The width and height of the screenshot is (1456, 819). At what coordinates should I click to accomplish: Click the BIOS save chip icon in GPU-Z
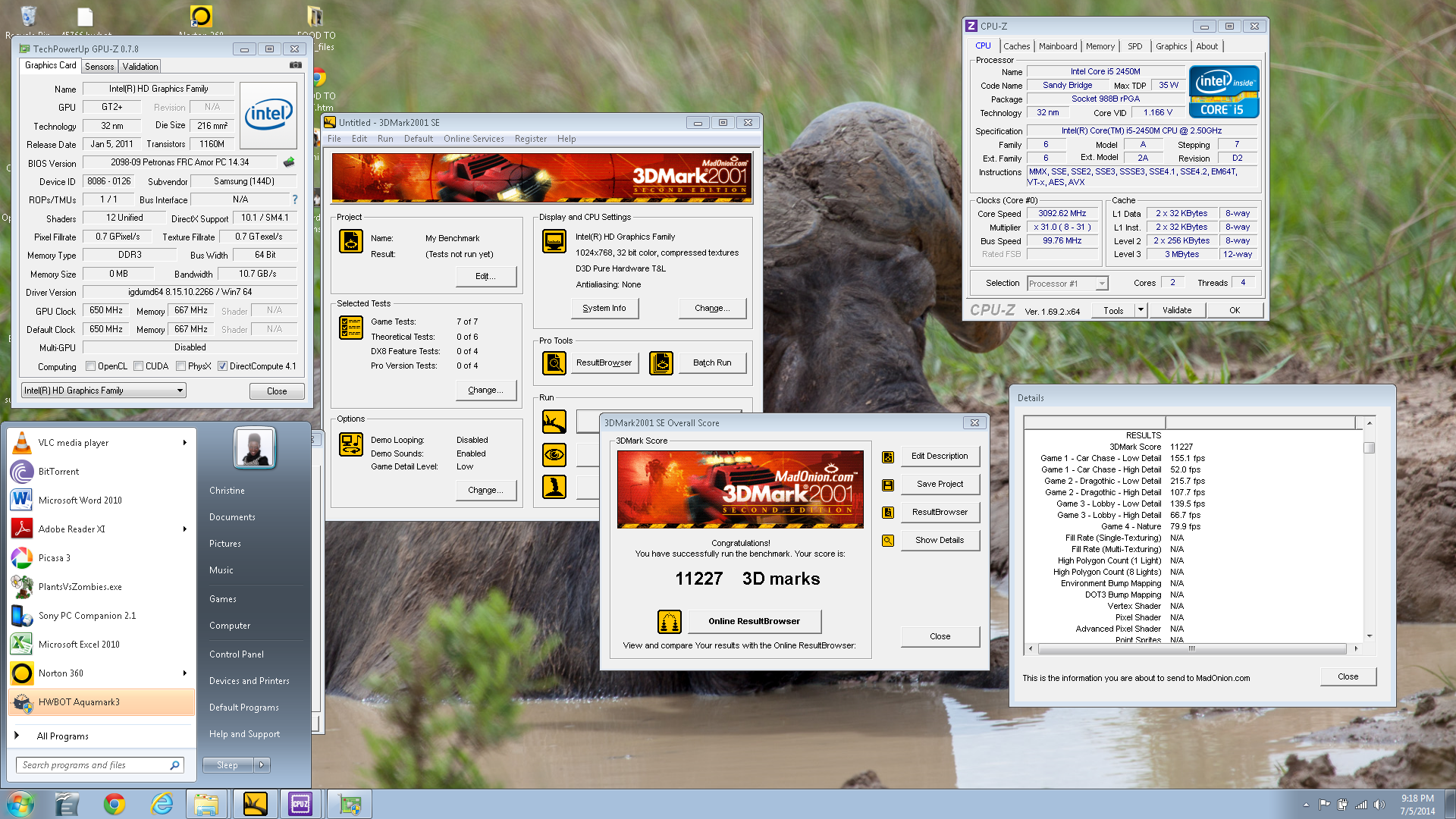(x=289, y=162)
